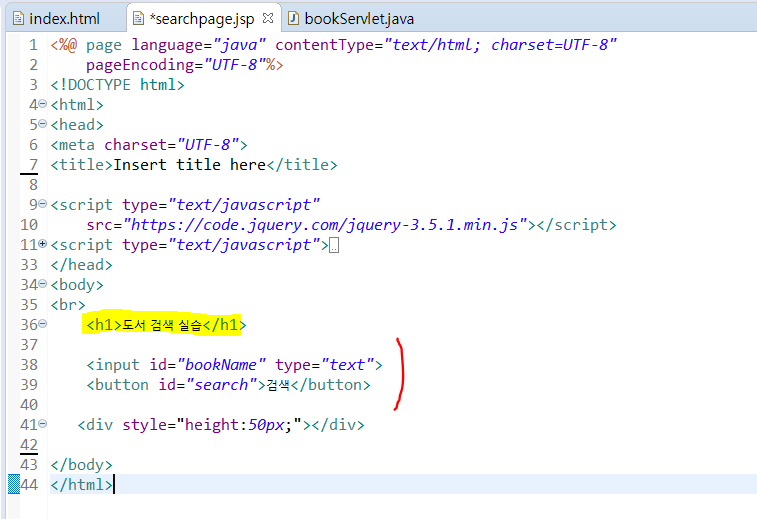Click the bookServlet.java file icon
Viewport: 757px width, 519px height.
click(293, 19)
